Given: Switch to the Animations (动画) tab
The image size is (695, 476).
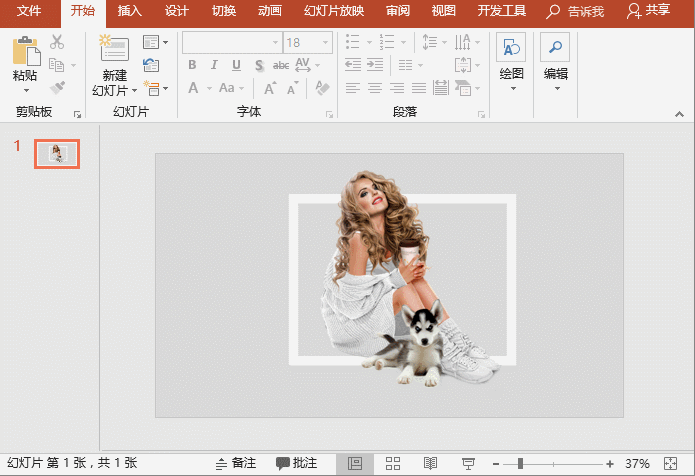Looking at the screenshot, I should pos(269,11).
